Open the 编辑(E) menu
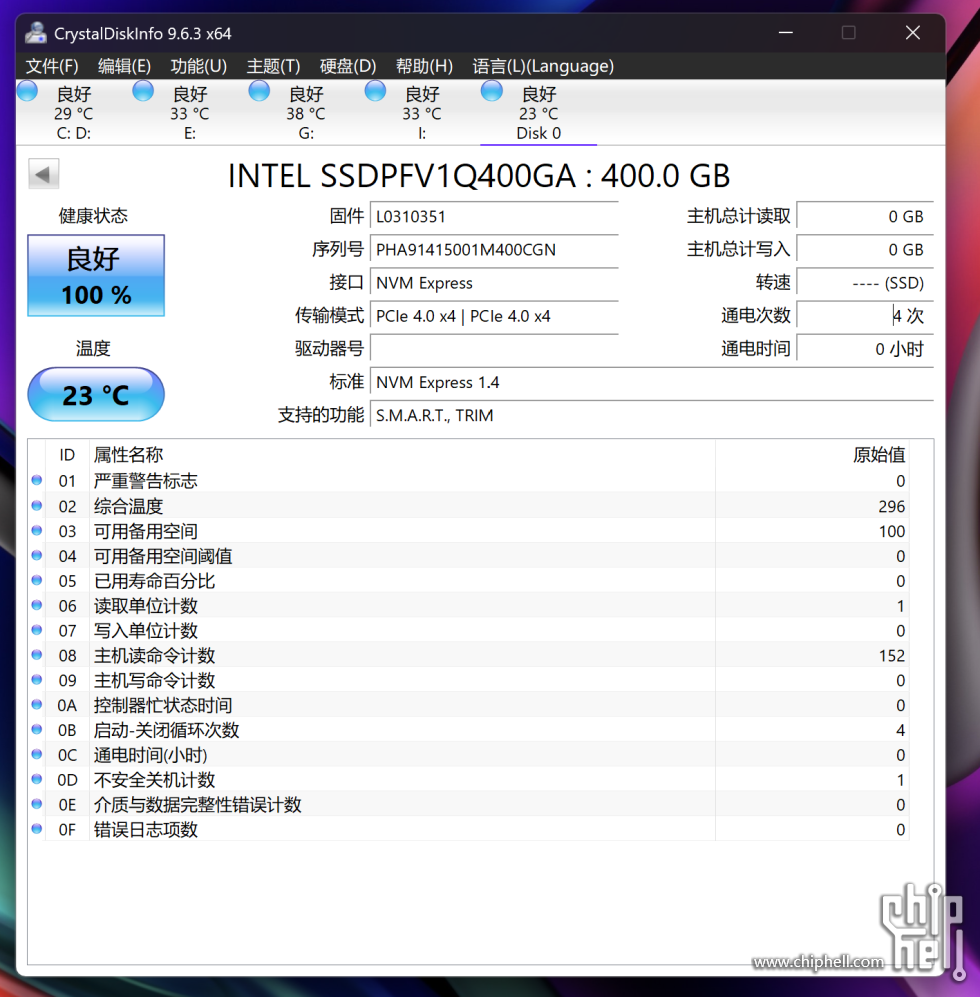The height and width of the screenshot is (997, 980). coord(125,66)
